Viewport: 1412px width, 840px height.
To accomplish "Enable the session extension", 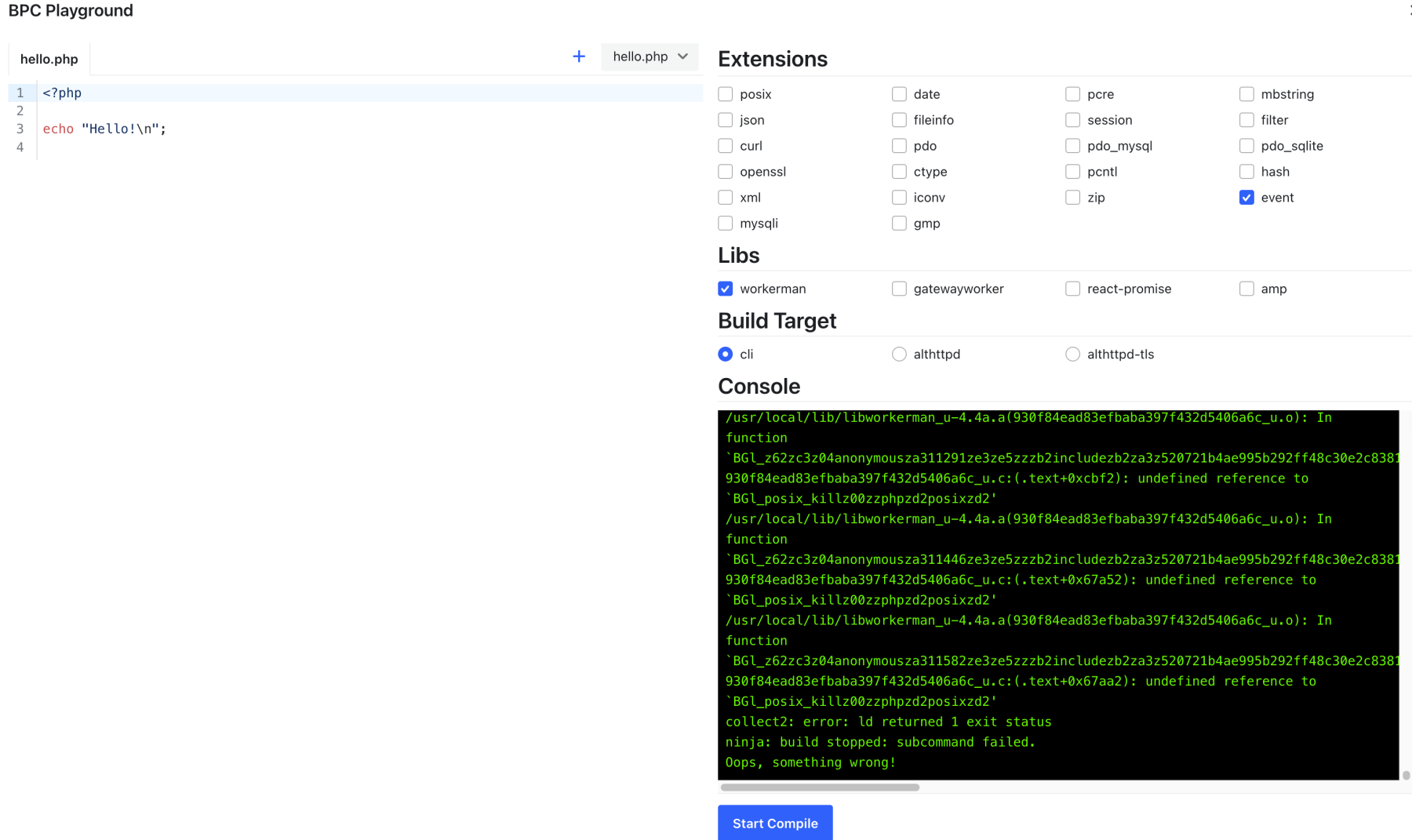I will coord(1073,120).
